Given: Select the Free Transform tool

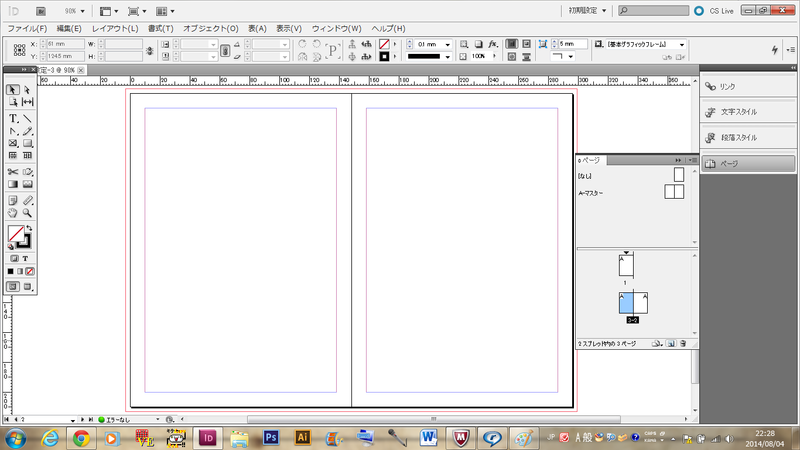Looking at the screenshot, I should [x=28, y=172].
